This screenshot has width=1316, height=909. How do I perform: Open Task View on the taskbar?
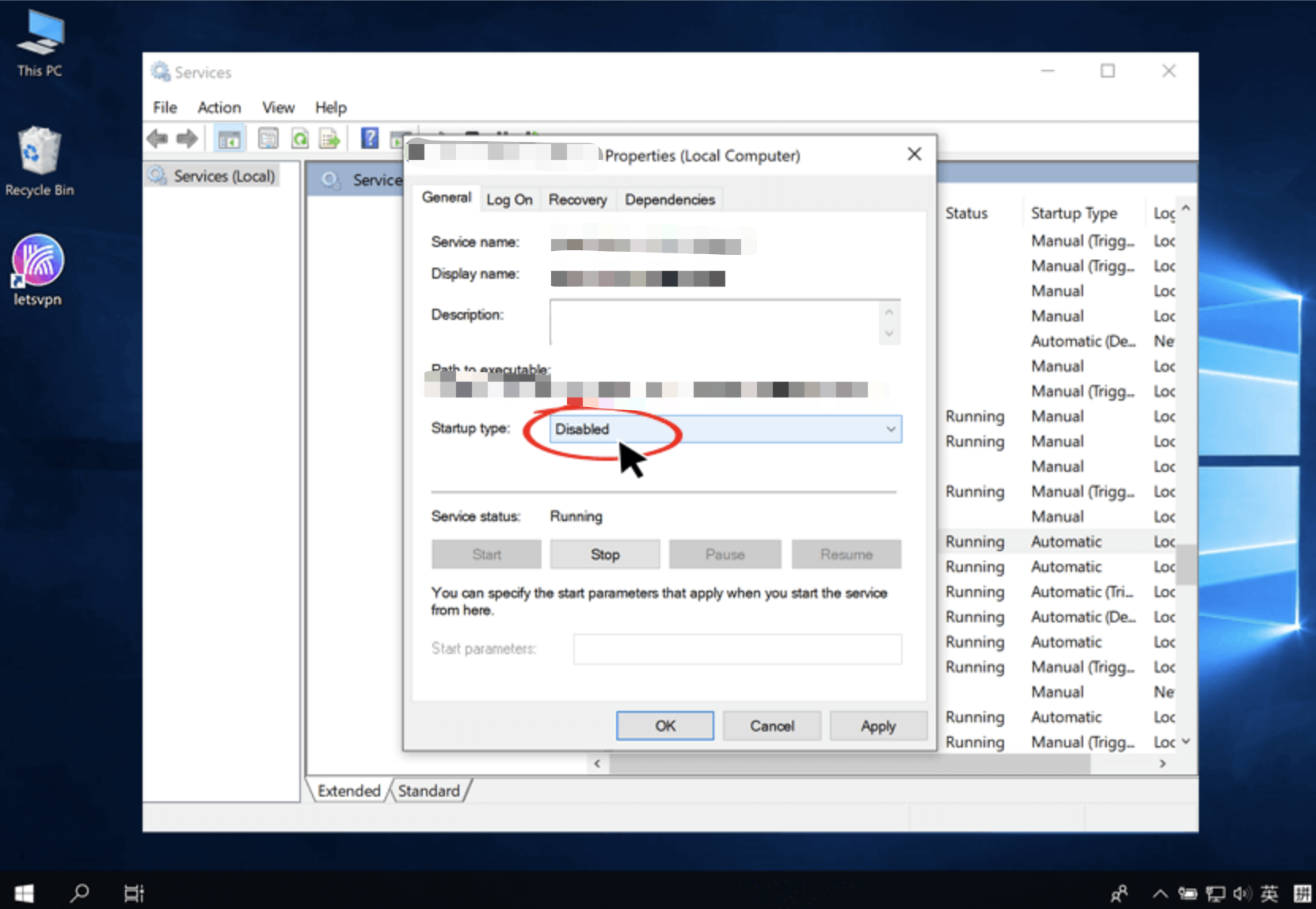(134, 893)
